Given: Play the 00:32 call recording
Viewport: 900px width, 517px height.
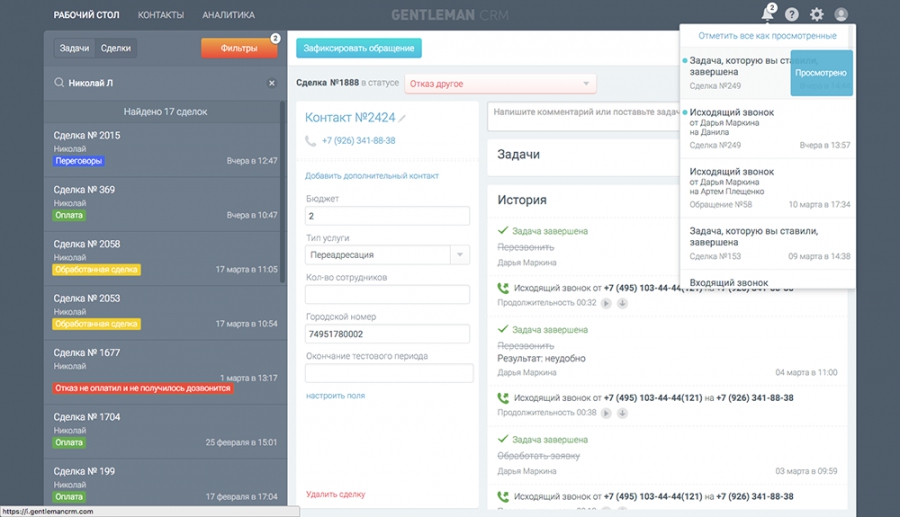Looking at the screenshot, I should (606, 303).
